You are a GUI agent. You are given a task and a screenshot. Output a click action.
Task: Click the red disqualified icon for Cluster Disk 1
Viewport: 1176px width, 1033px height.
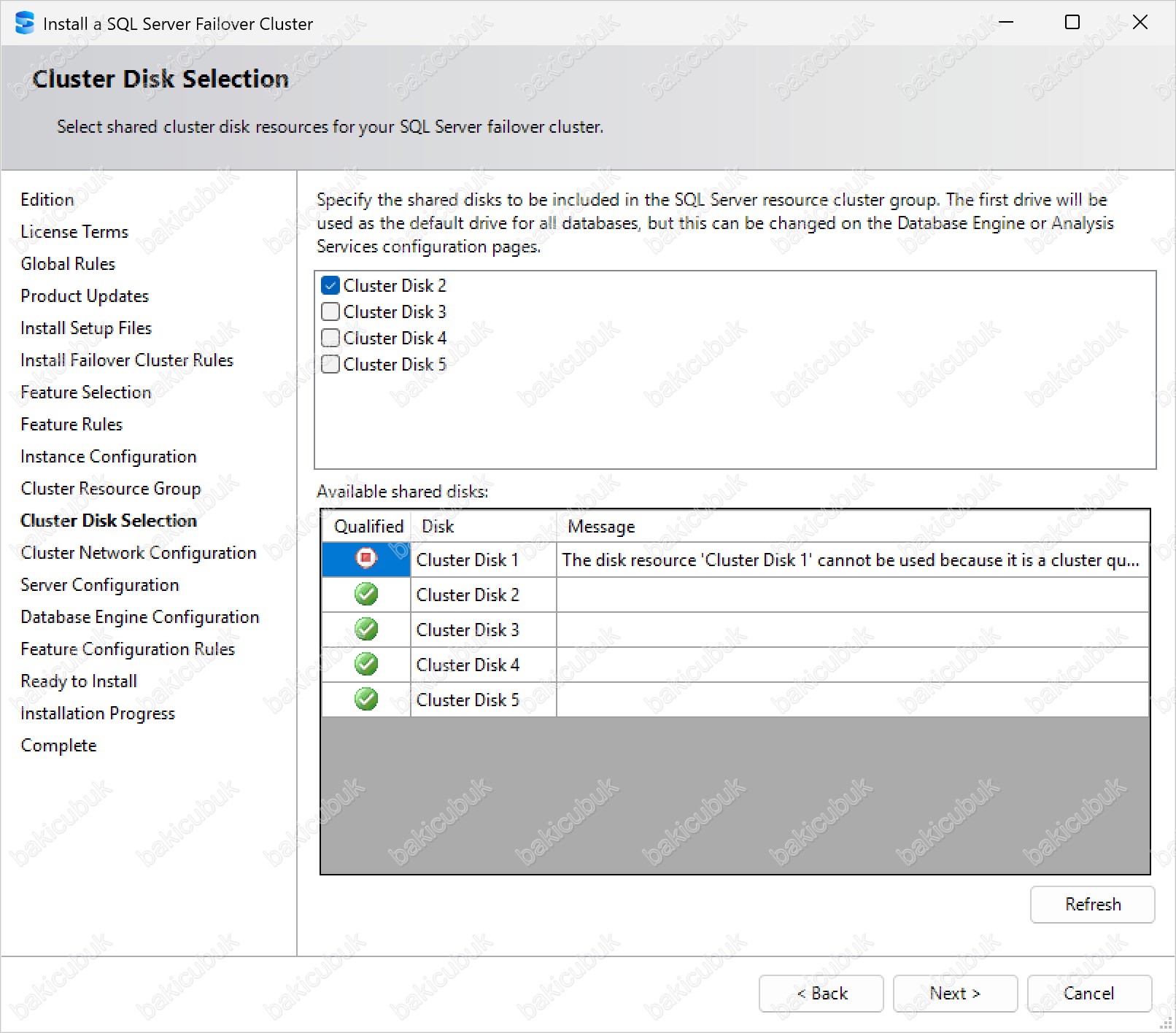pyautogui.click(x=366, y=559)
